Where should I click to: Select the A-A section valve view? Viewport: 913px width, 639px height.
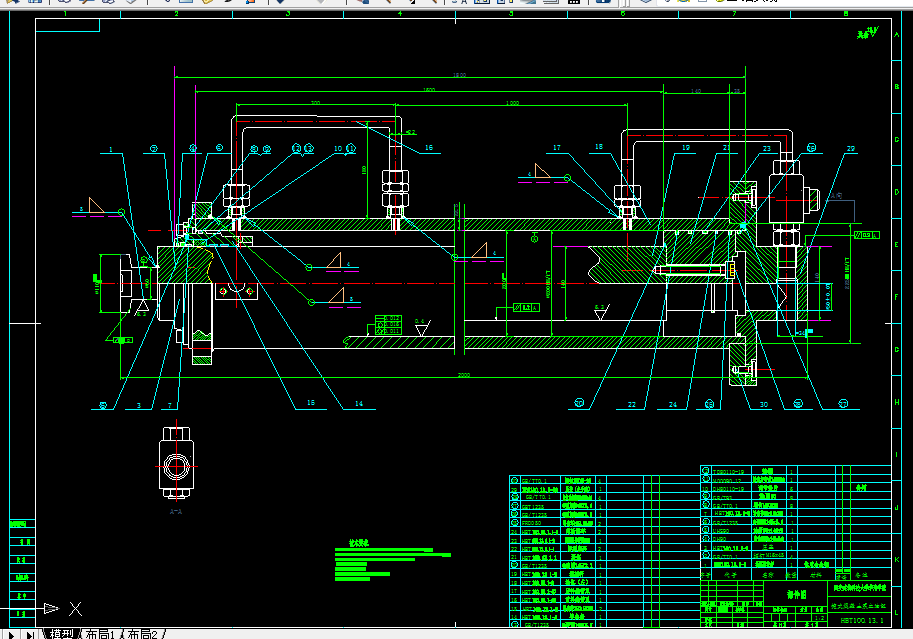[x=176, y=463]
